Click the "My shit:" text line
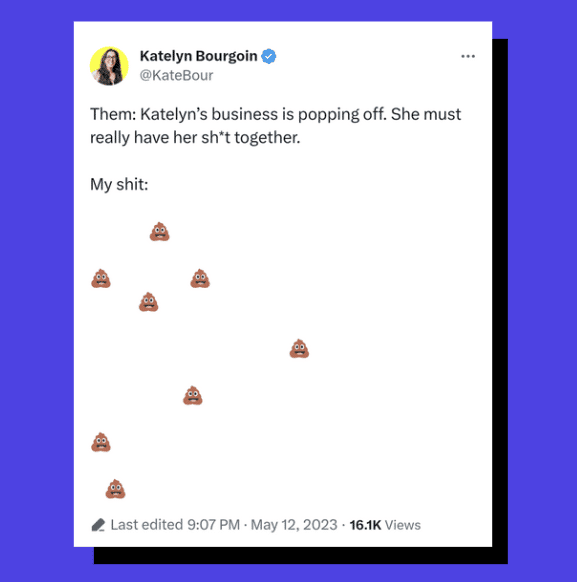Image resolution: width=577 pixels, height=582 pixels. click(x=119, y=184)
